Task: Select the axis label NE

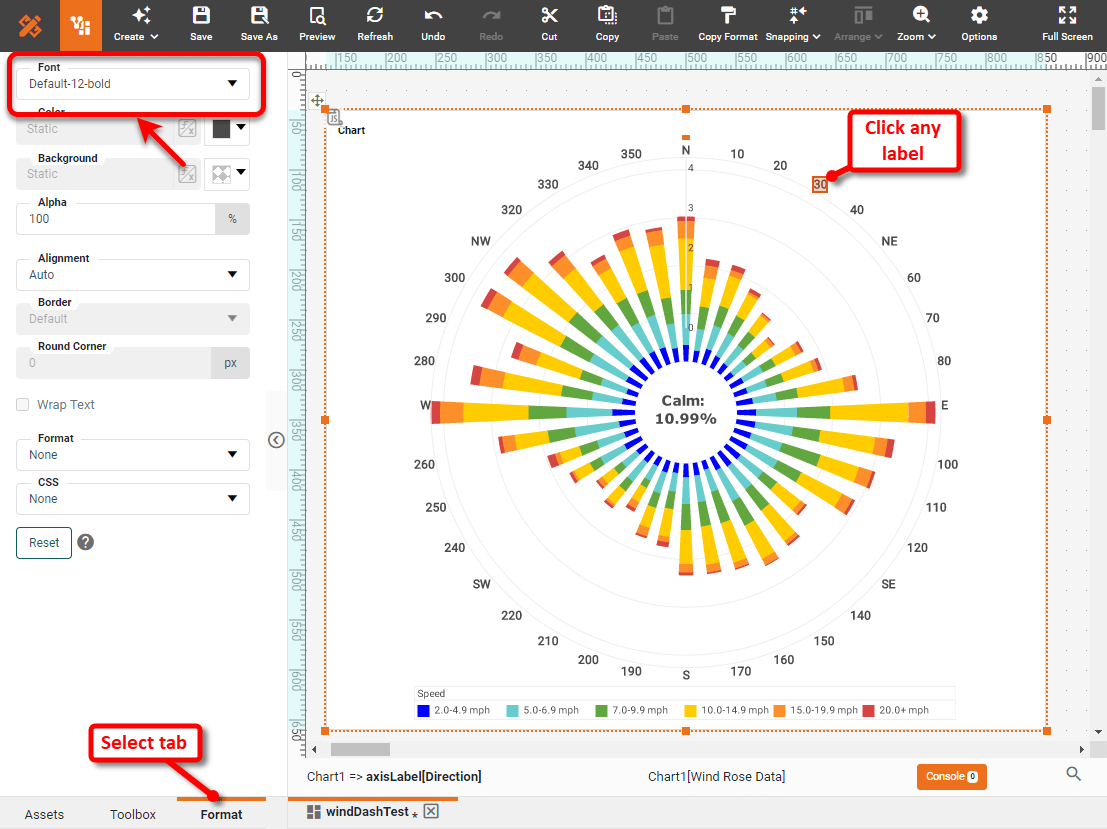Action: [x=890, y=241]
